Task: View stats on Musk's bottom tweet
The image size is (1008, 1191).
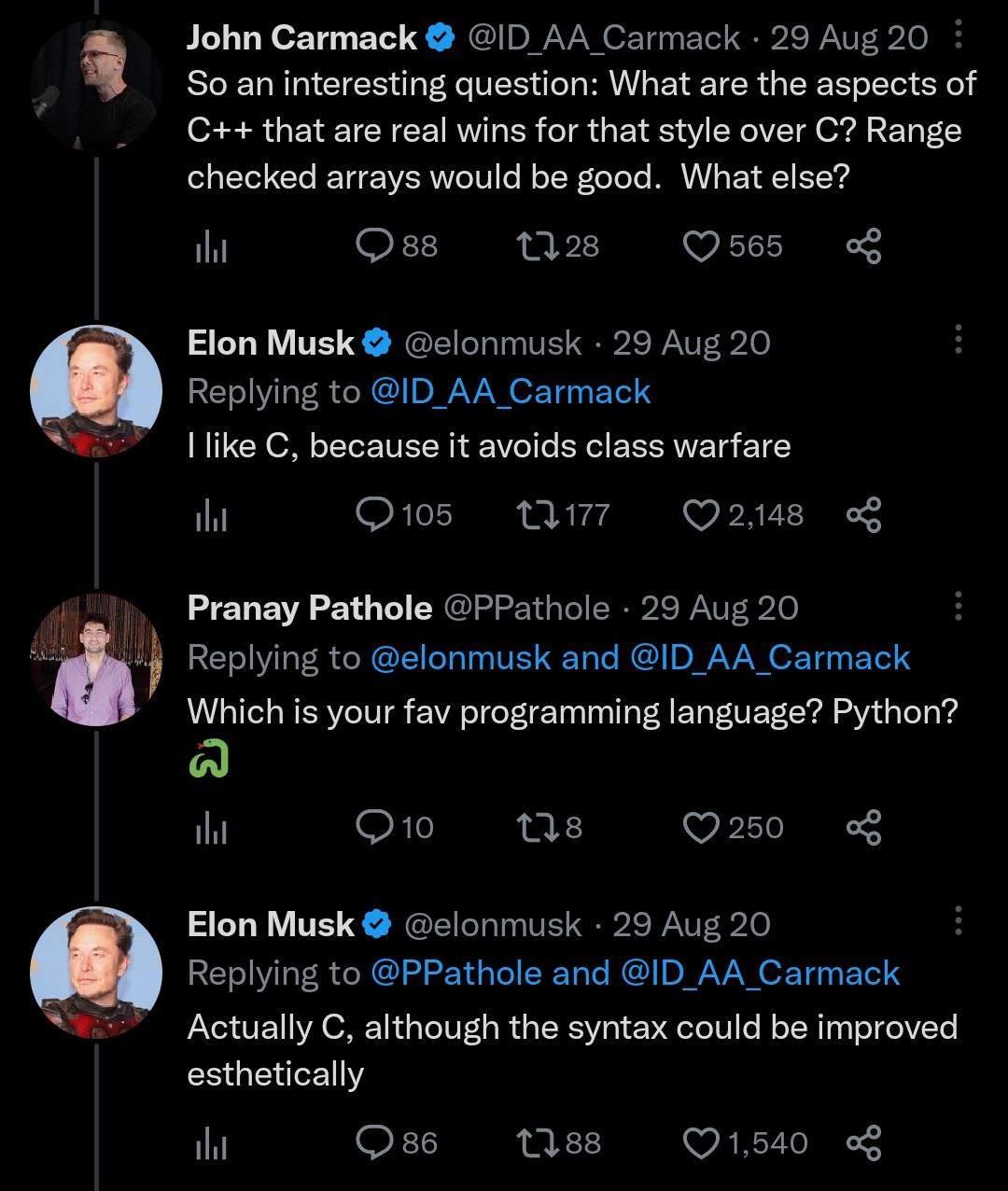Action: pos(209,1141)
